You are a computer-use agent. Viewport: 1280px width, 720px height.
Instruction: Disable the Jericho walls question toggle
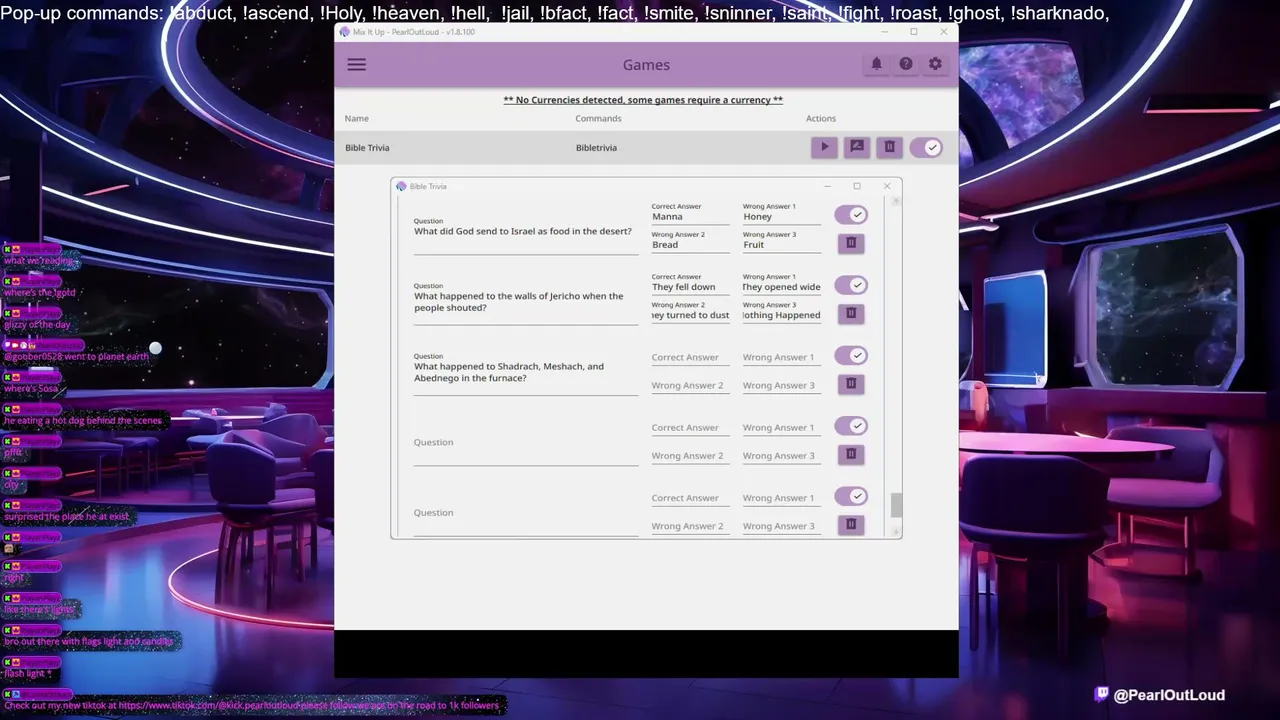(x=851, y=285)
